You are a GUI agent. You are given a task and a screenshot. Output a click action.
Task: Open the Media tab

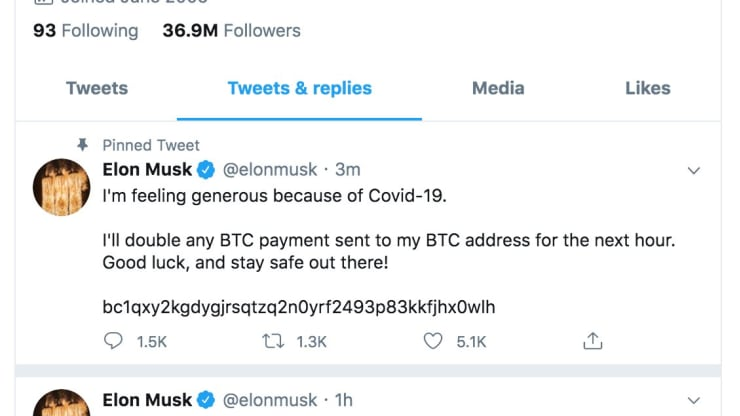[498, 88]
